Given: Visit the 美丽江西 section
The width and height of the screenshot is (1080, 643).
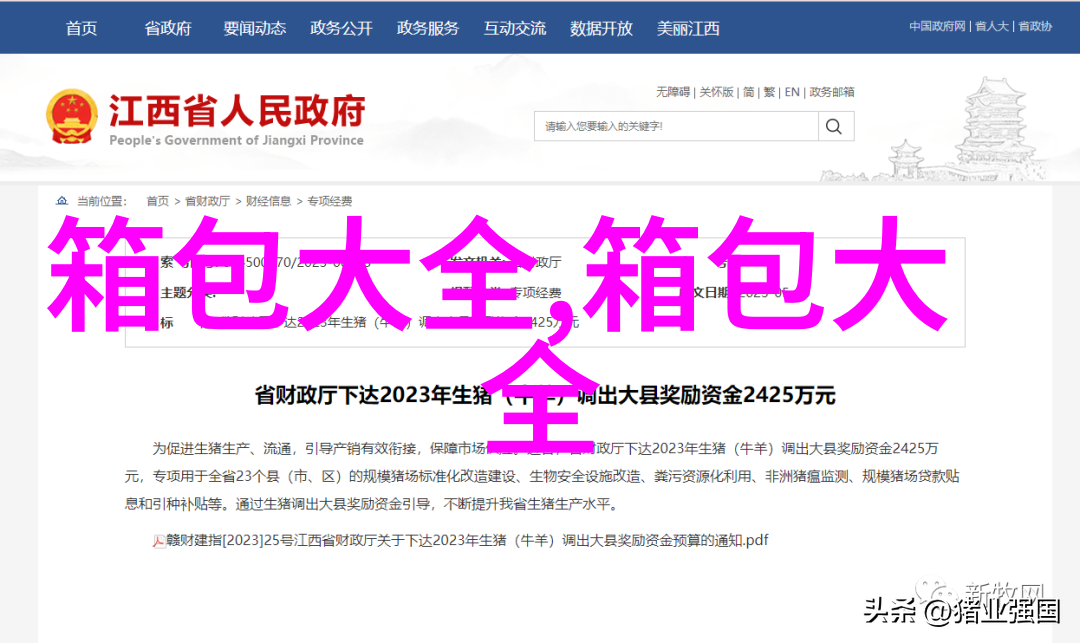Looking at the screenshot, I should point(688,28).
